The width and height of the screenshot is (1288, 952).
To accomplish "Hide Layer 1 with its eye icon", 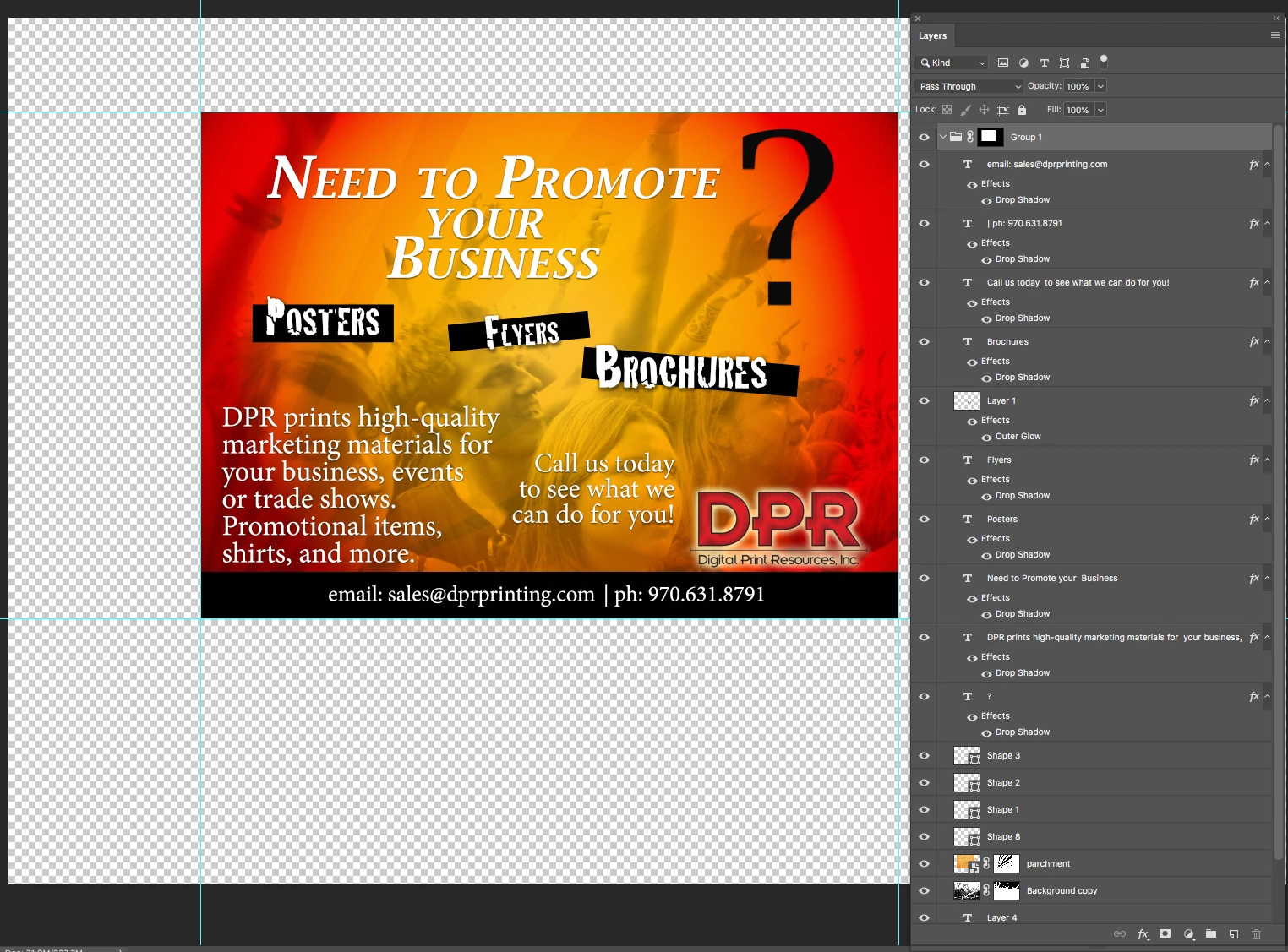I will click(924, 400).
